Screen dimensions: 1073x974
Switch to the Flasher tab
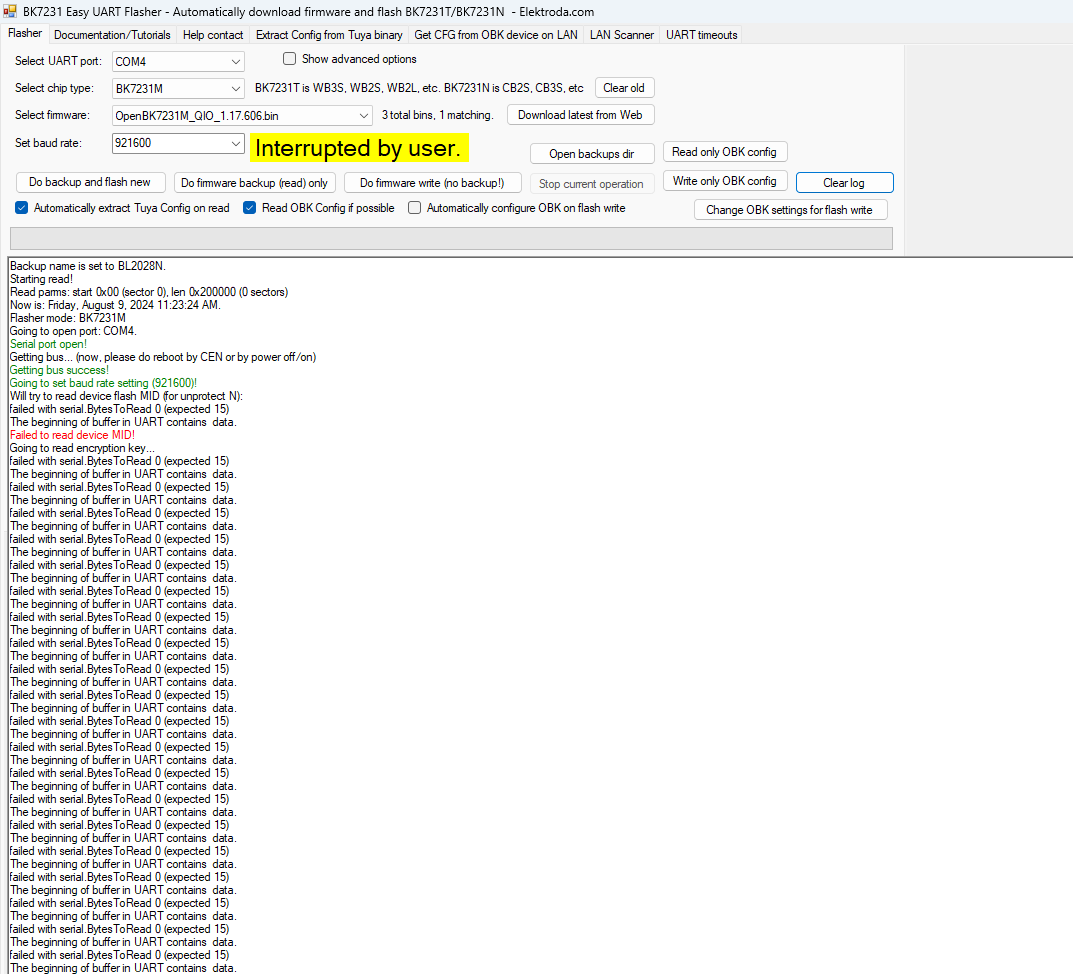click(x=25, y=34)
